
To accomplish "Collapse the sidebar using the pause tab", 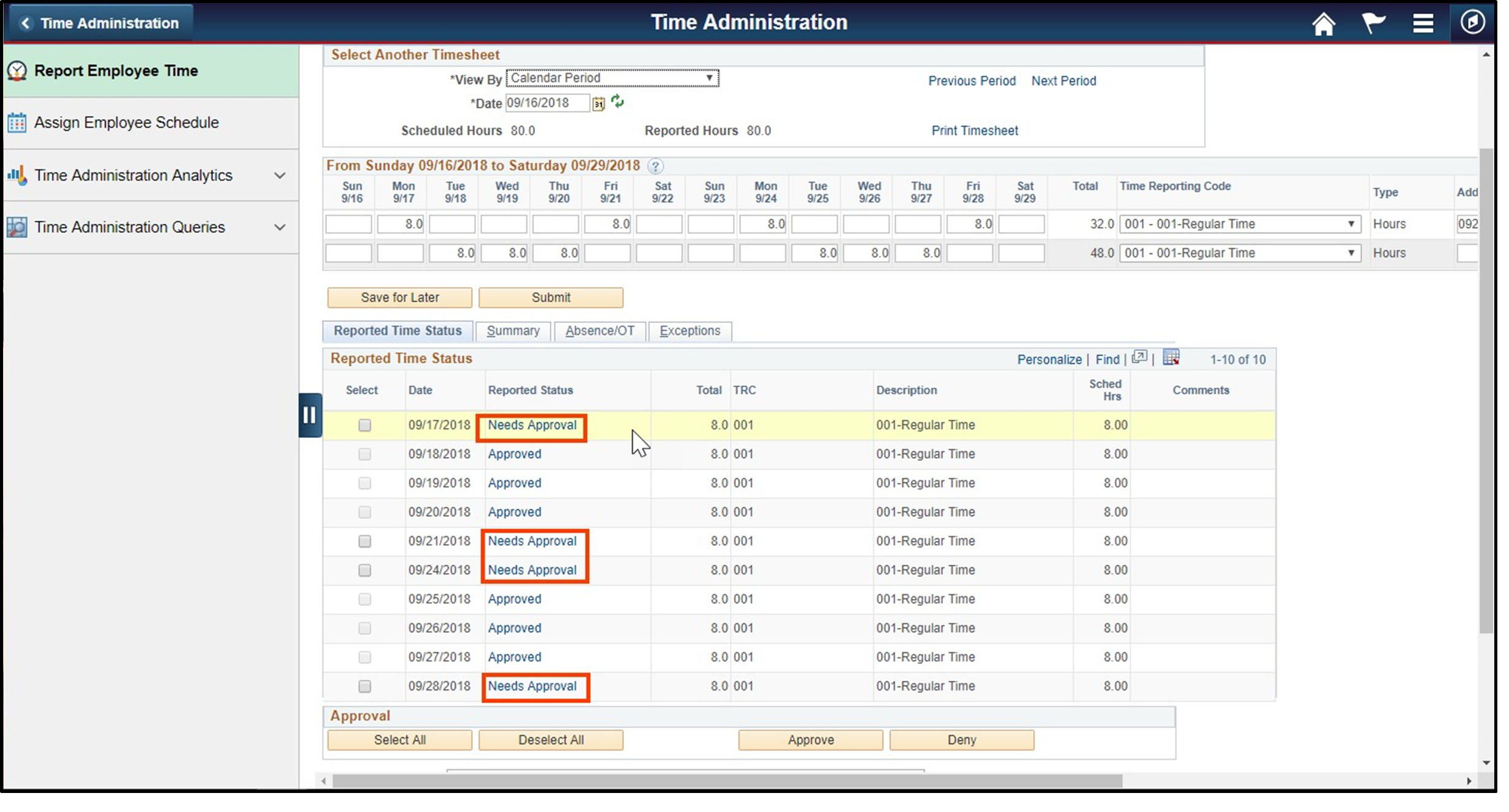I will [x=310, y=415].
